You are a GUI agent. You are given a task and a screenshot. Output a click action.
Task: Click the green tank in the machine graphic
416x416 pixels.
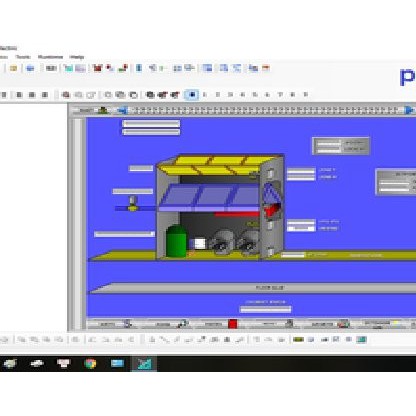tap(176, 241)
